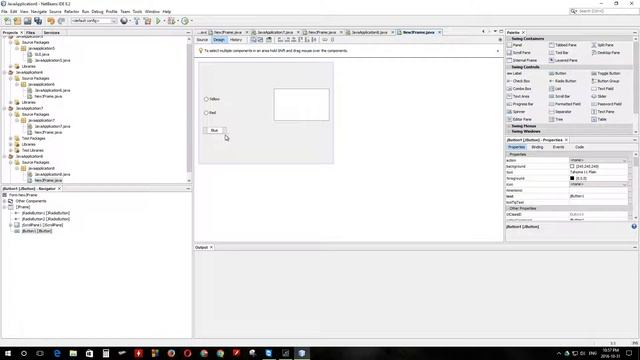640x360 pixels.
Task: Select the Toggle Button palette item
Action: coord(606,73)
